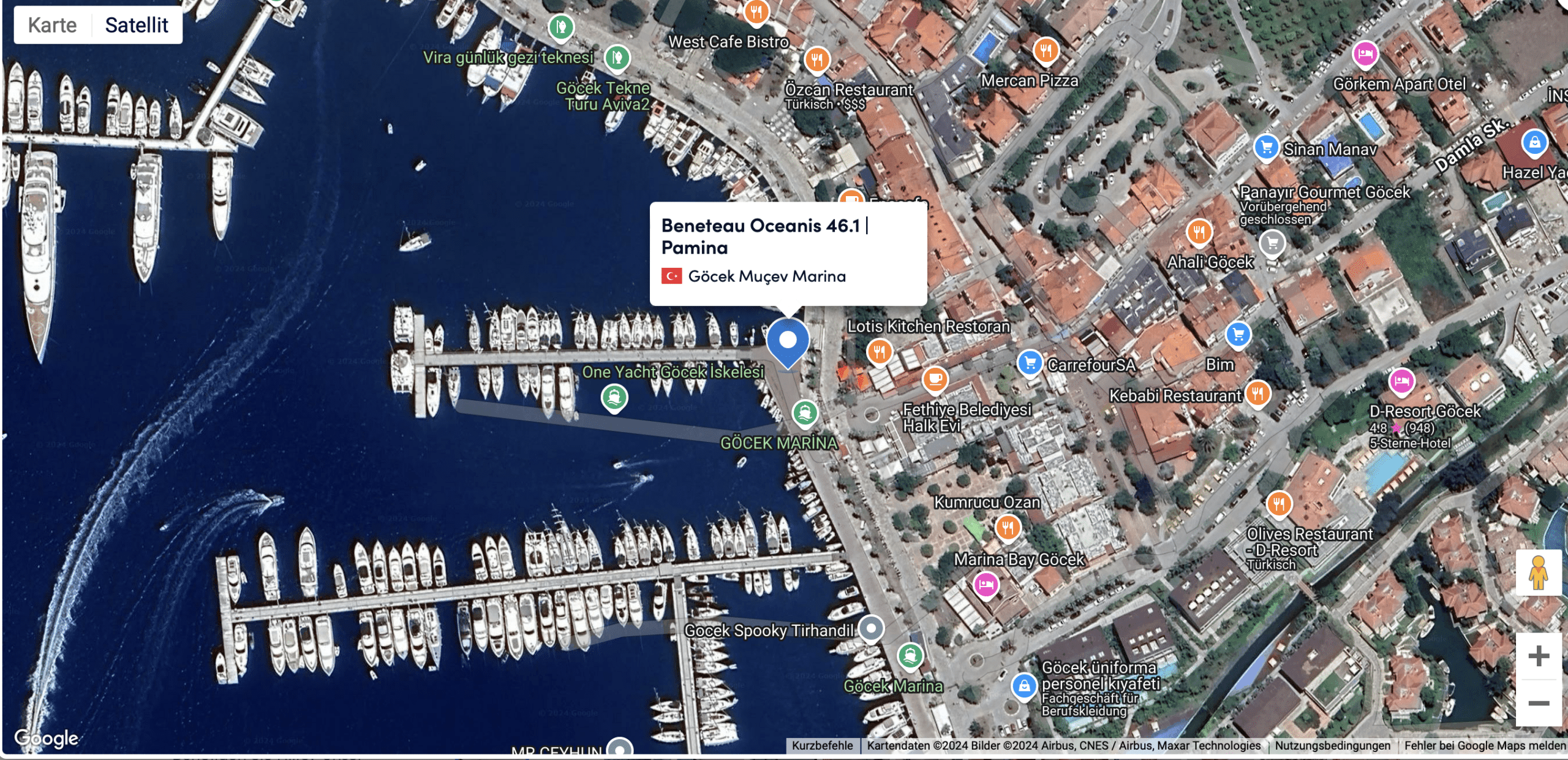Select the Satellit view tab

click(x=137, y=25)
